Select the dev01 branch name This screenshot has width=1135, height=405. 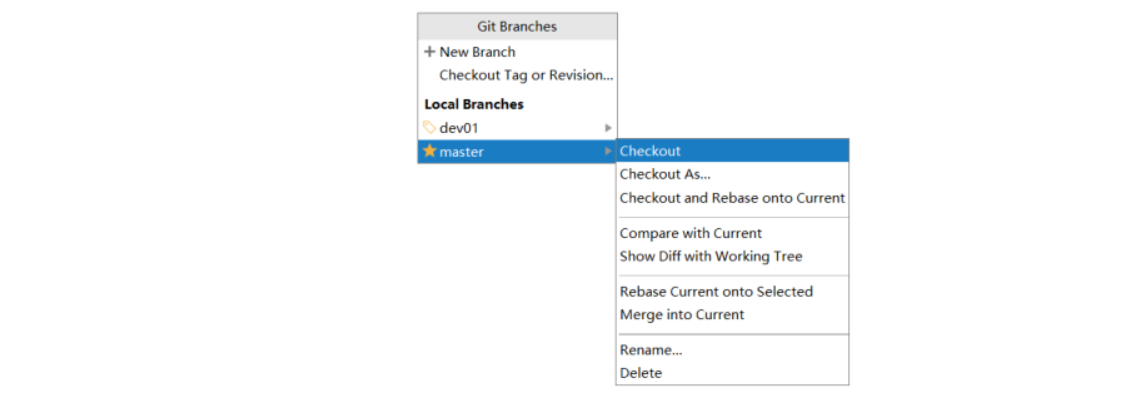pos(460,128)
